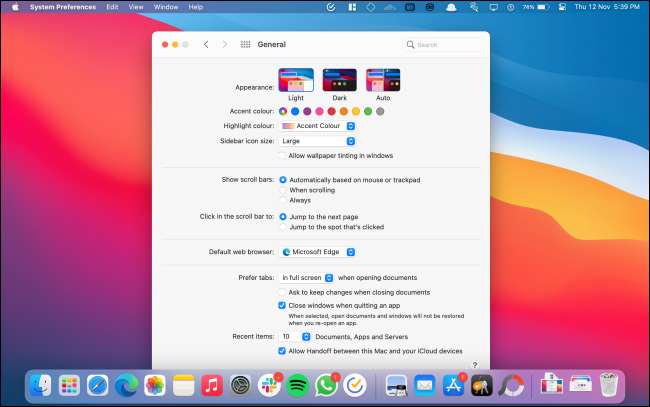Open the Help menu
The height and width of the screenshot is (407, 650).
pyautogui.click(x=196, y=7)
